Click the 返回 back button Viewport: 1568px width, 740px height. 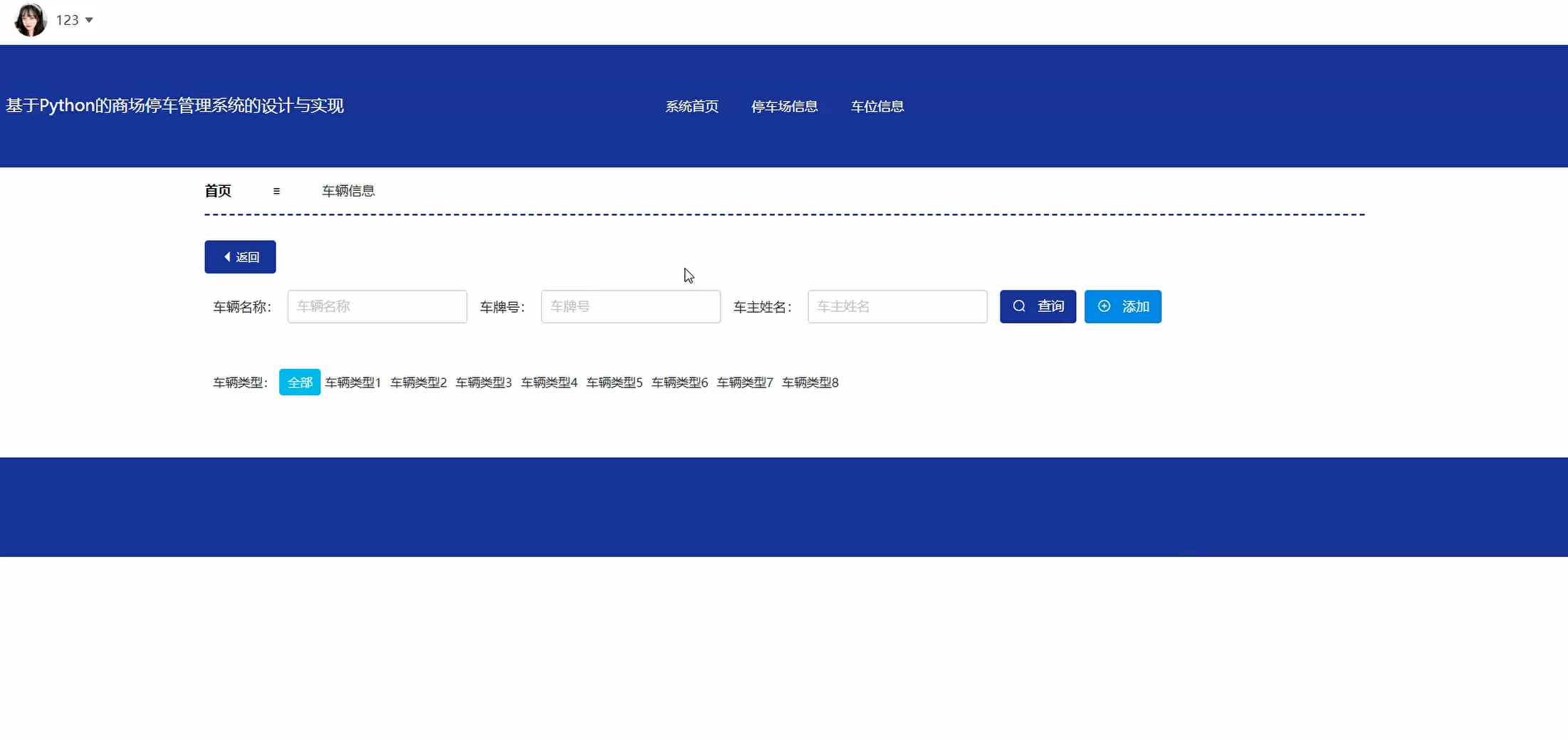point(240,257)
